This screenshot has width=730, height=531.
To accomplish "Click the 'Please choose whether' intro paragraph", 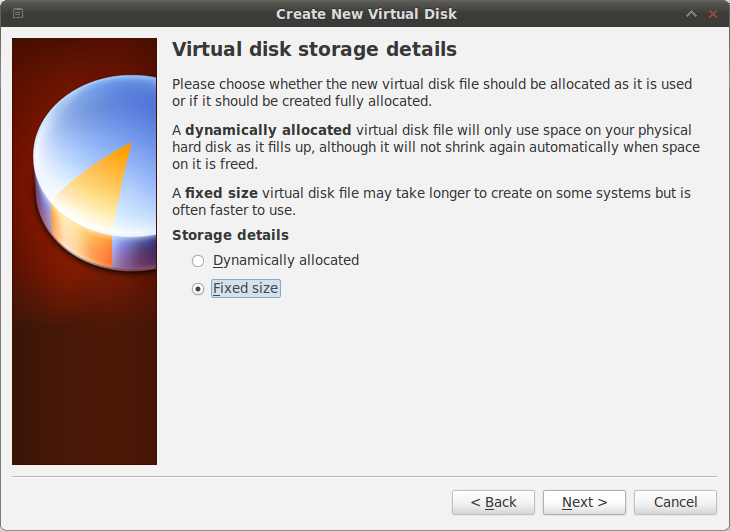I will 431,84.
